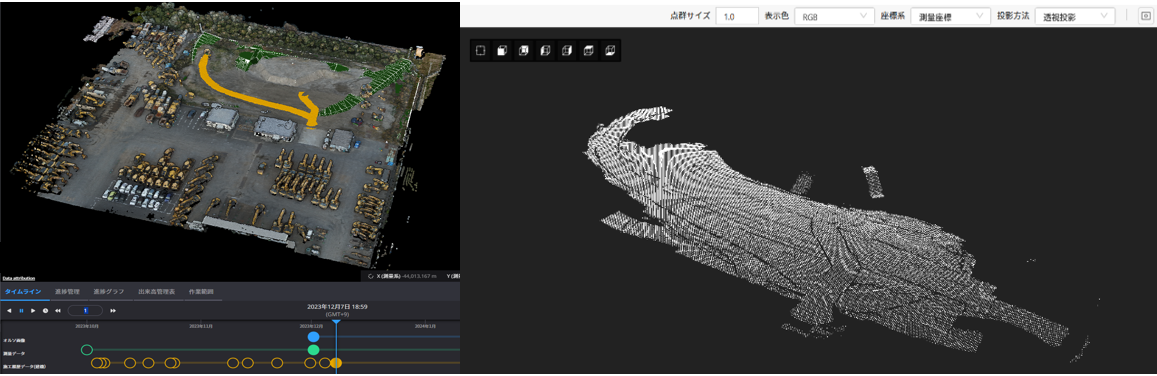Play the timeline forward
Screen dimensions: 1157x376
[x=33, y=310]
